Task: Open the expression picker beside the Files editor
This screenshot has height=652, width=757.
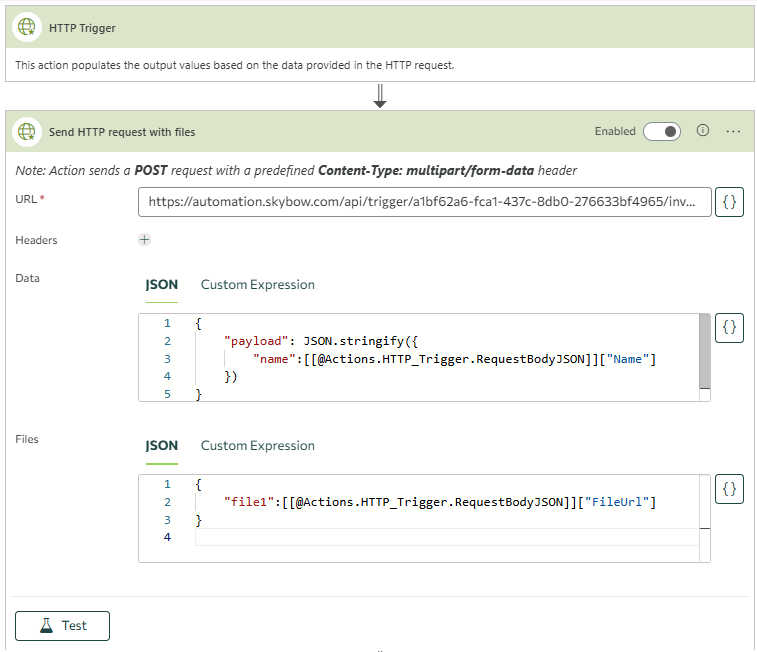Action: coord(729,489)
